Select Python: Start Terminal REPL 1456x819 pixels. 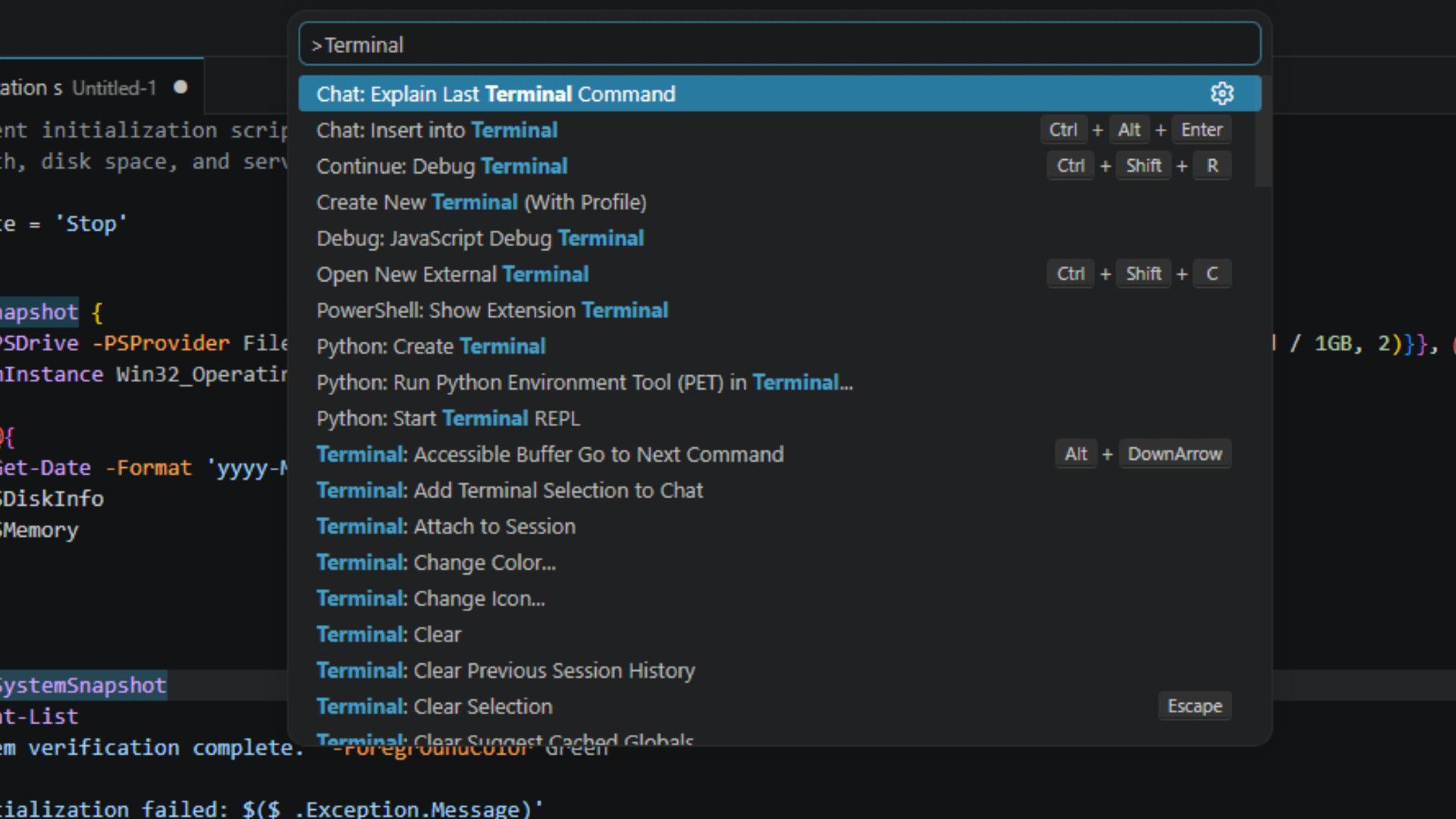click(780, 418)
